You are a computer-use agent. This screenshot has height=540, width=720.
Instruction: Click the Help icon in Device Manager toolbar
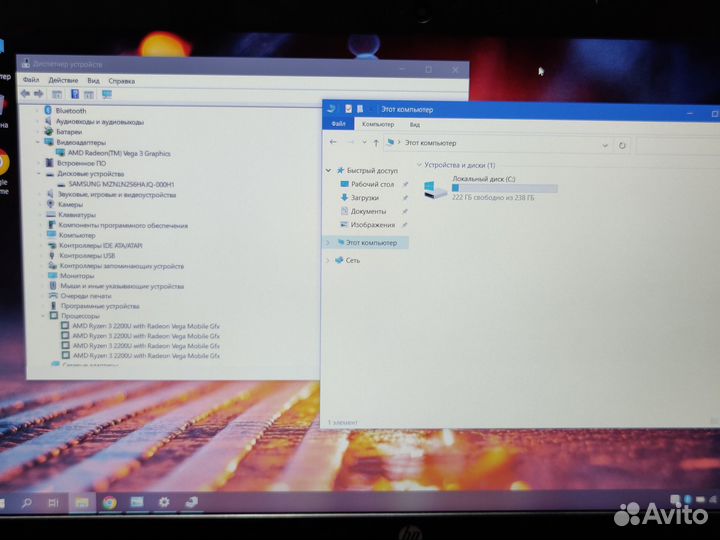point(74,94)
